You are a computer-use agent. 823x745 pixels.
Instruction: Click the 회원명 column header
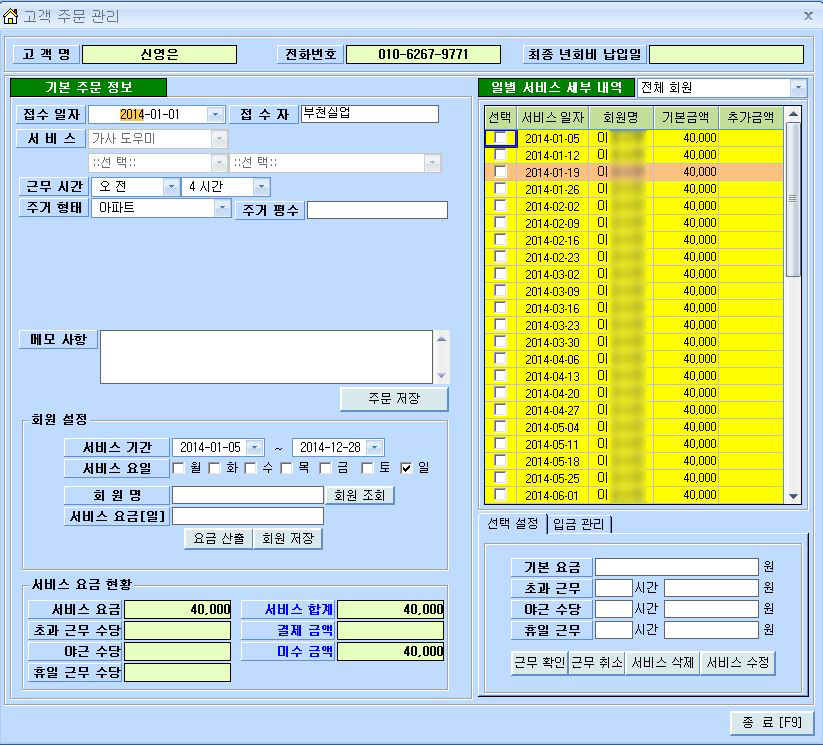tap(621, 118)
